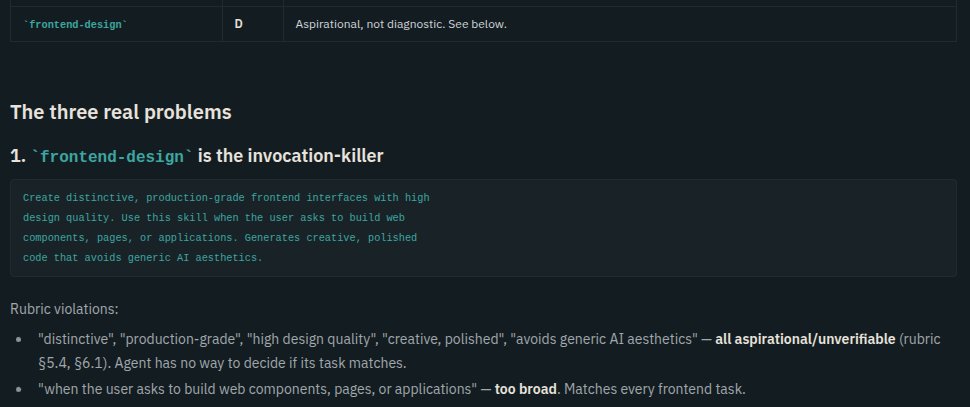Click 'The three real problems' heading

pos(121,113)
